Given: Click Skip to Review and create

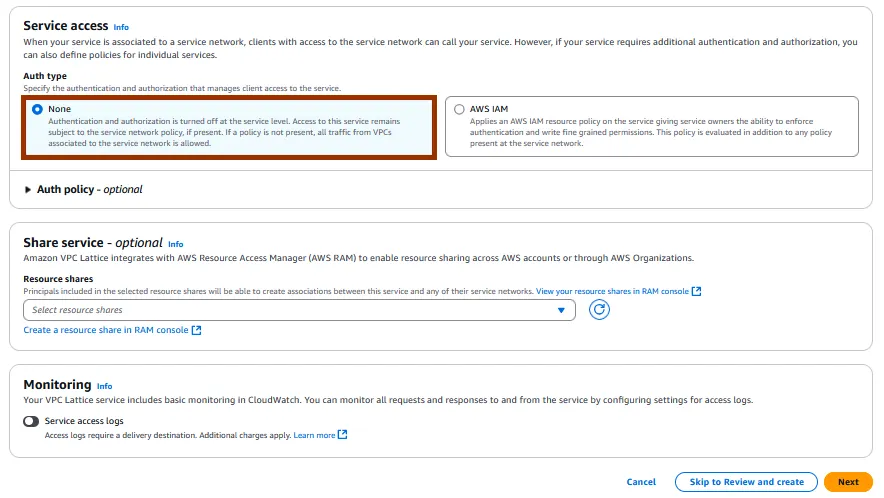Looking at the screenshot, I should pyautogui.click(x=746, y=482).
